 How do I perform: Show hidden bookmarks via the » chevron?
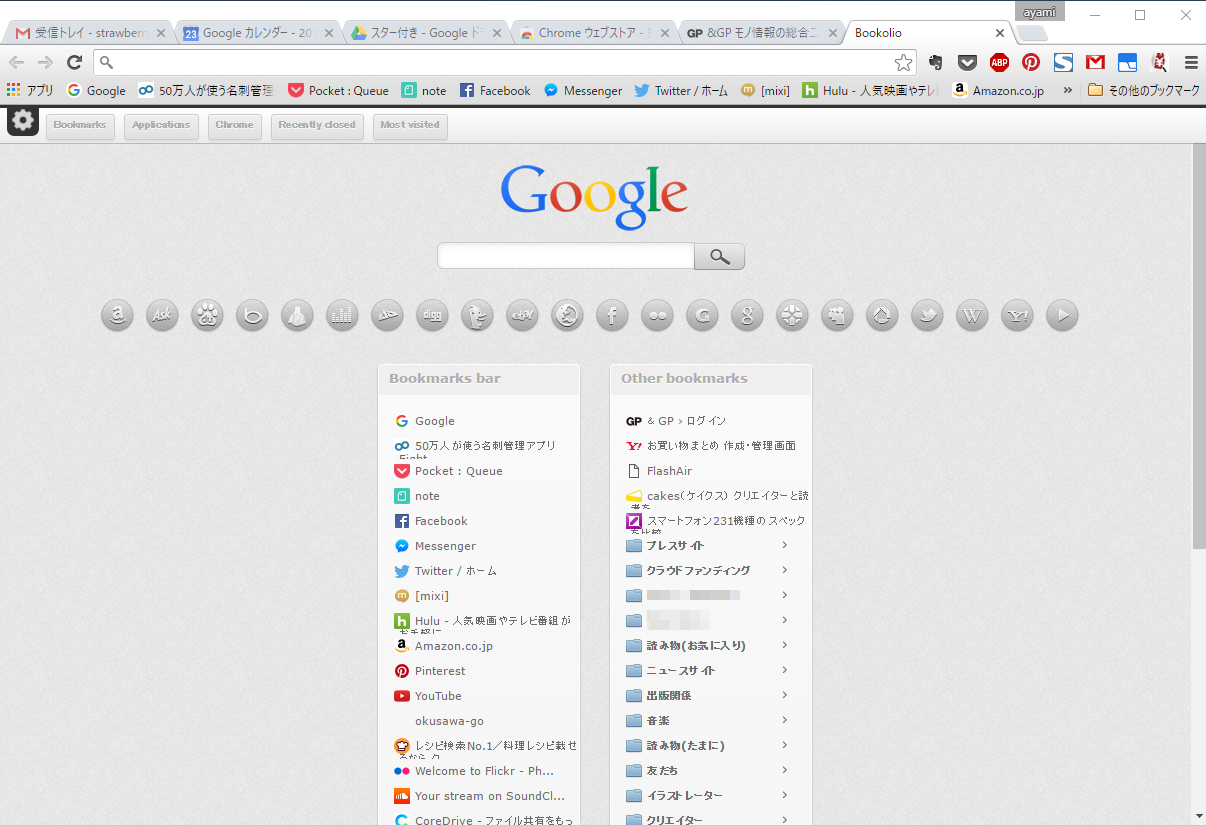click(1068, 90)
